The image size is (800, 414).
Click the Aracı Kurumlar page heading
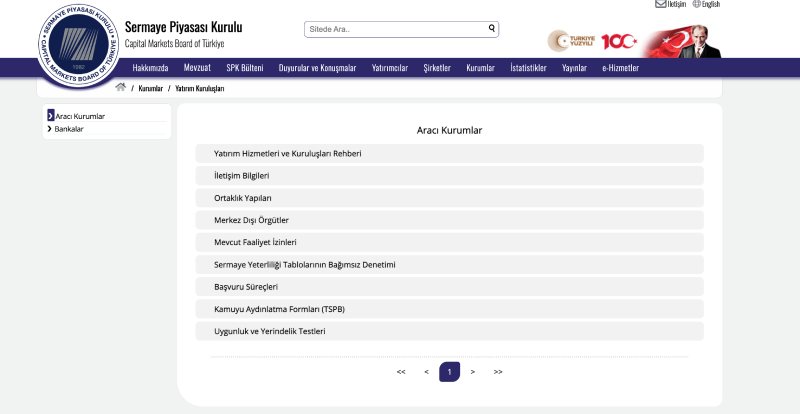pos(449,130)
